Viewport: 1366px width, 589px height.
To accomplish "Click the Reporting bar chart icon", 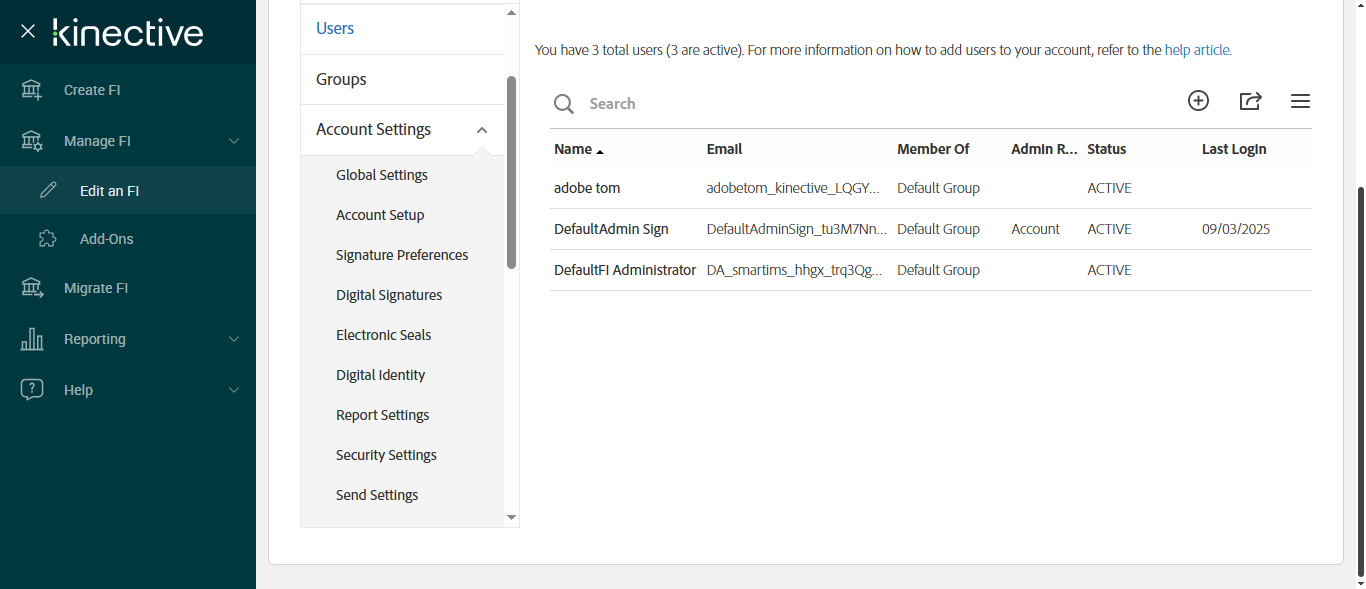I will (x=32, y=339).
